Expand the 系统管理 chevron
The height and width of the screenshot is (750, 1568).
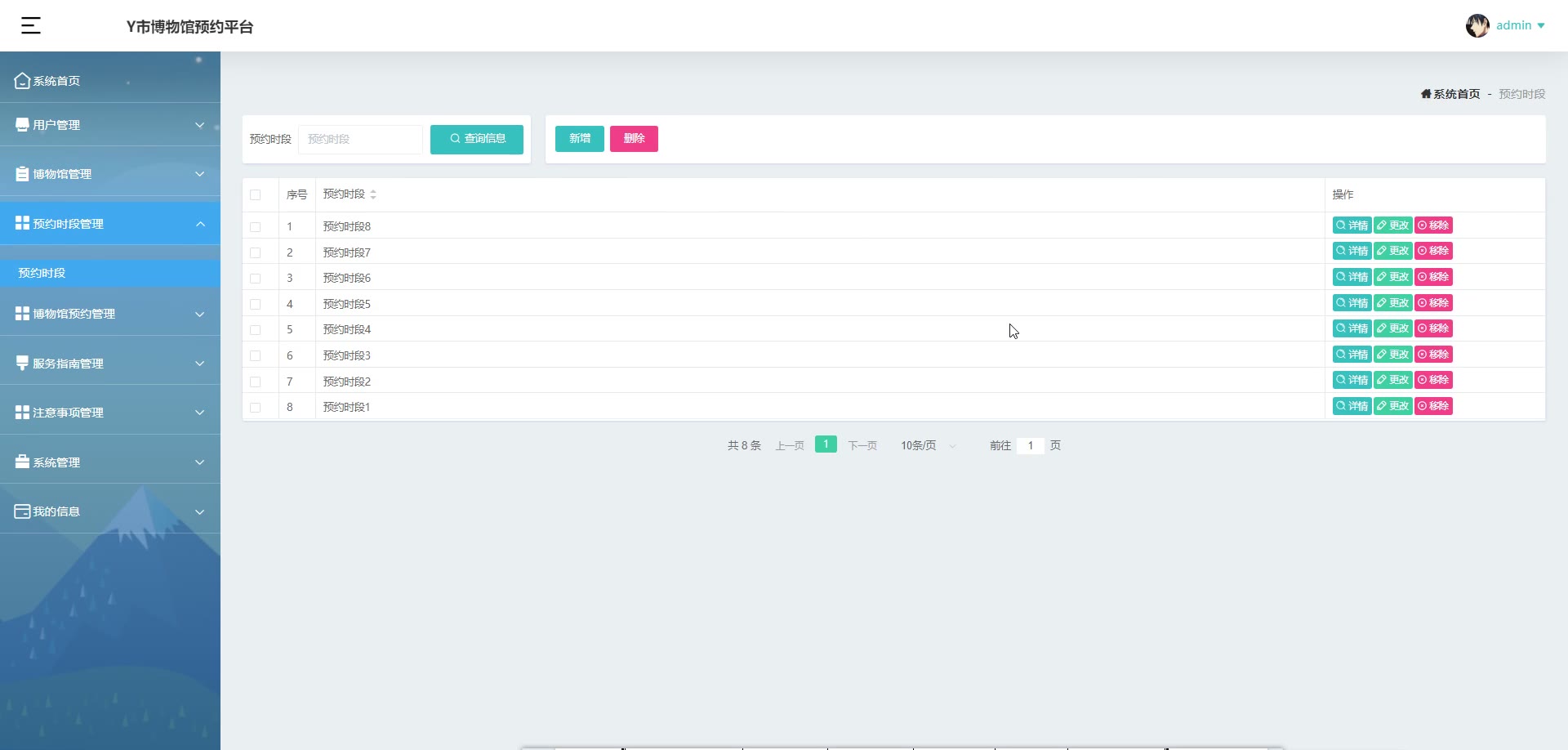pos(199,462)
